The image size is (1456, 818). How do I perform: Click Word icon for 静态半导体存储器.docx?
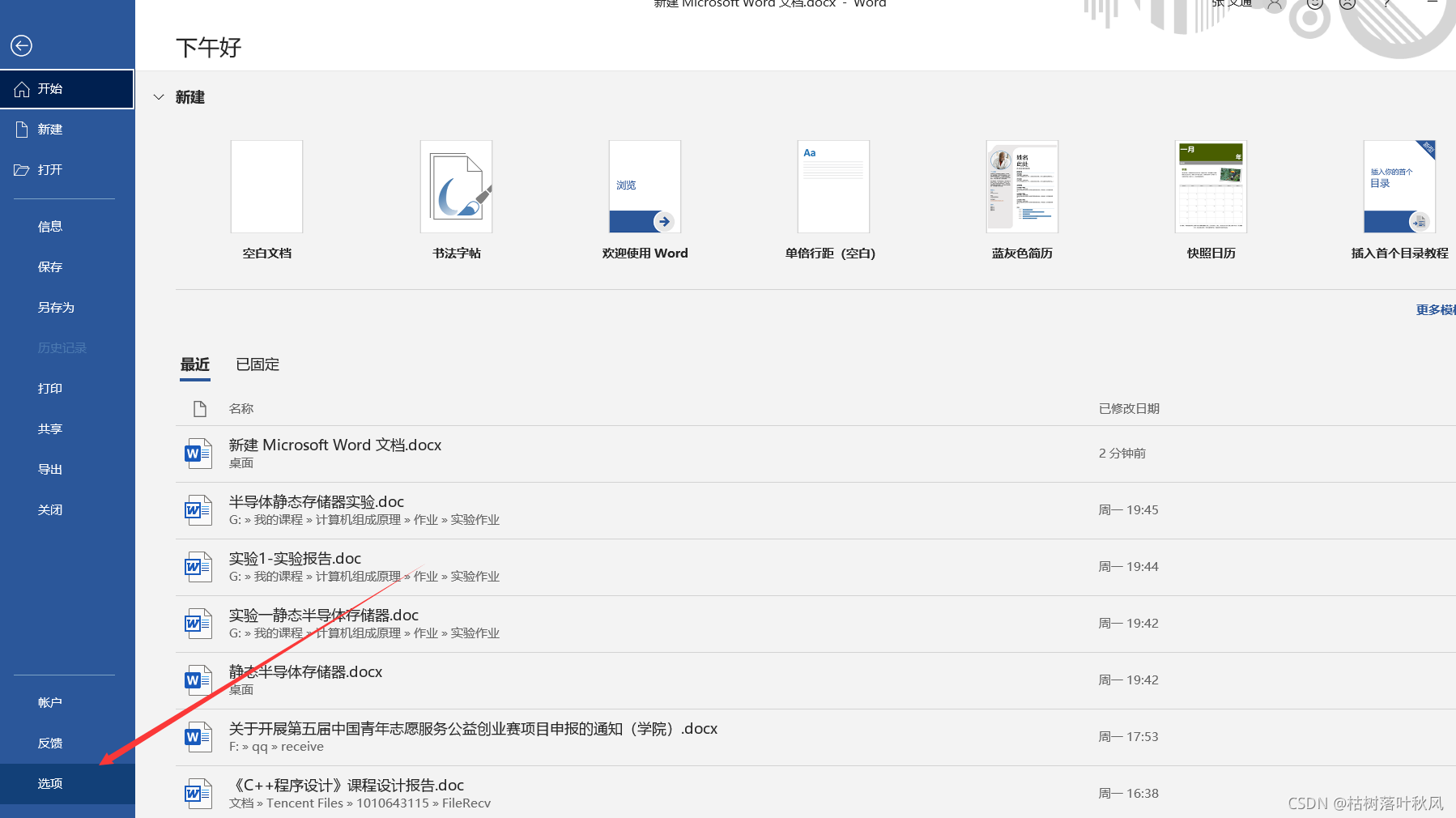click(198, 680)
